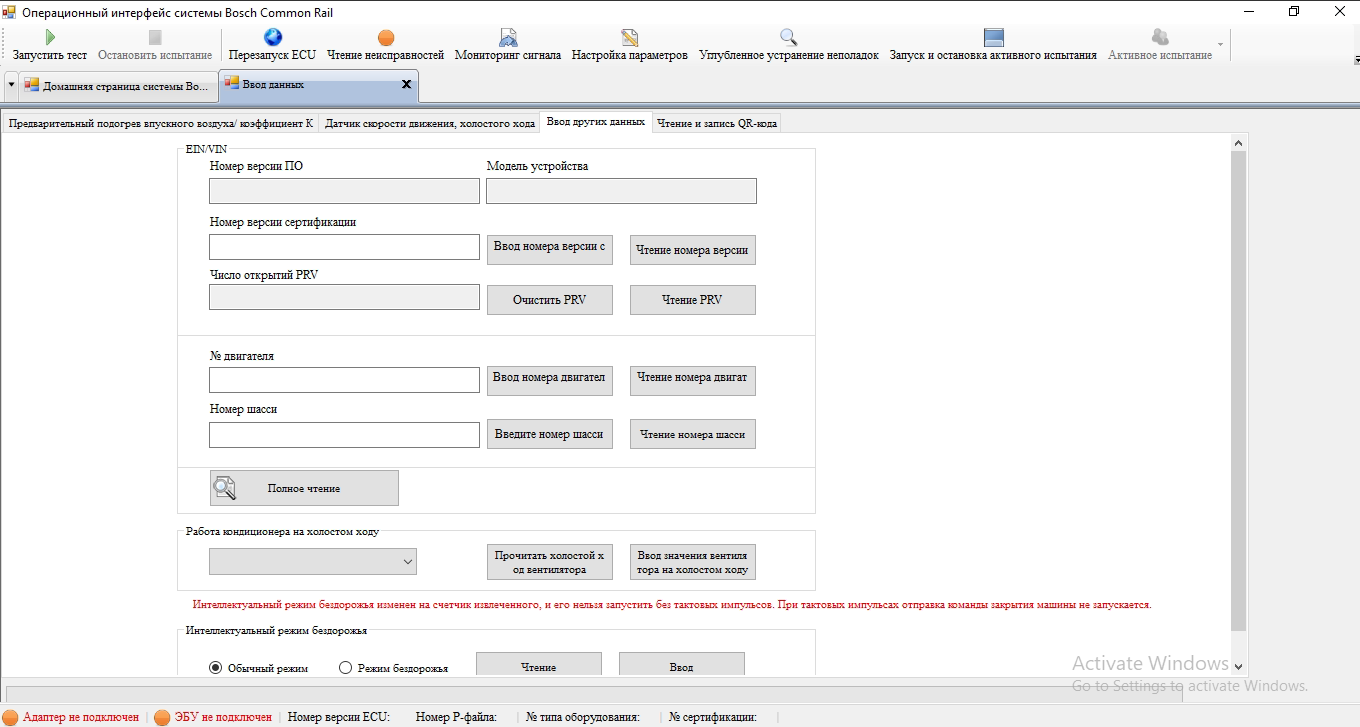Click Ввод button in бездорожья section
Screen dimensions: 1360x727
click(x=681, y=664)
